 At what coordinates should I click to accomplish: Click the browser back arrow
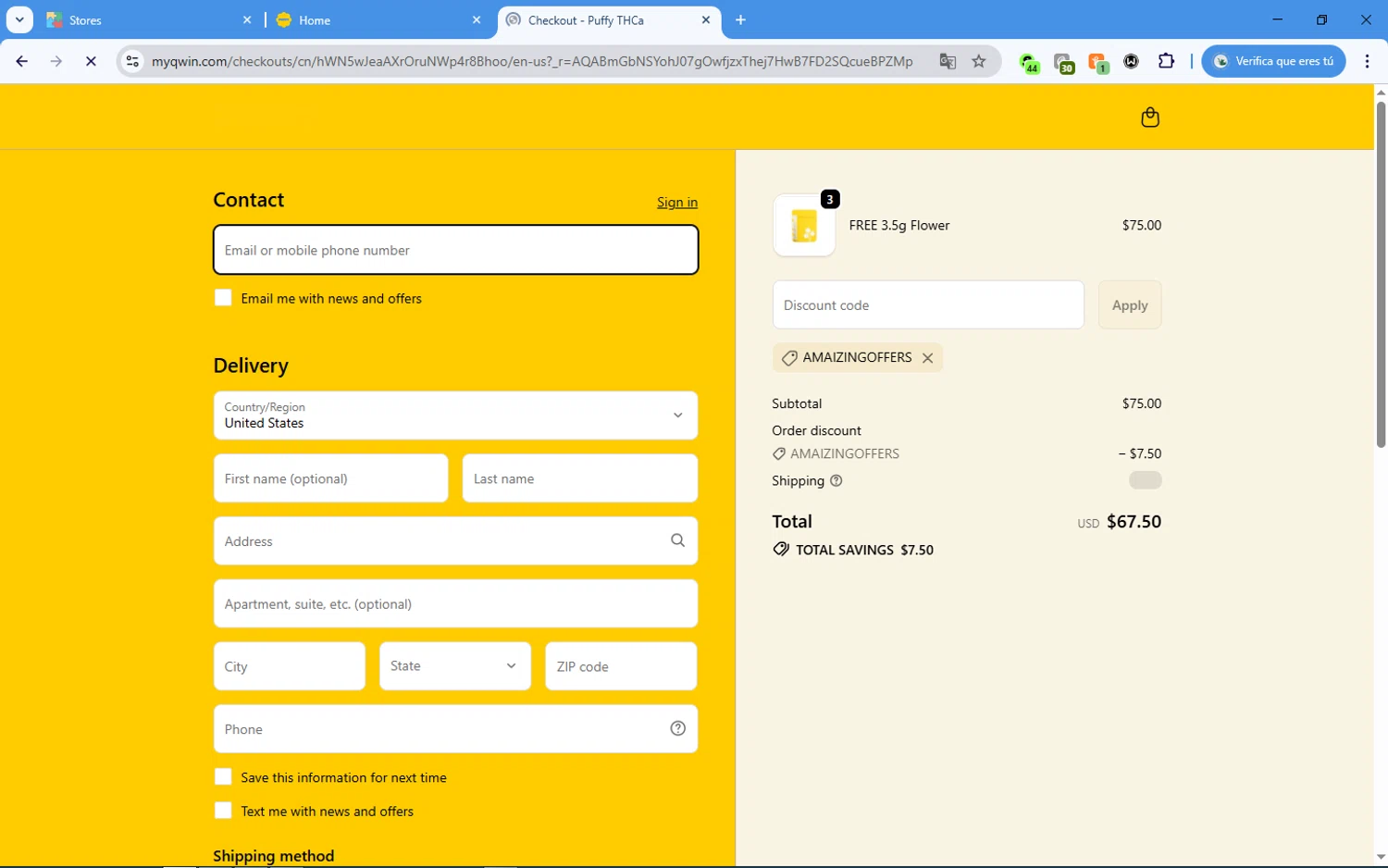[x=21, y=61]
